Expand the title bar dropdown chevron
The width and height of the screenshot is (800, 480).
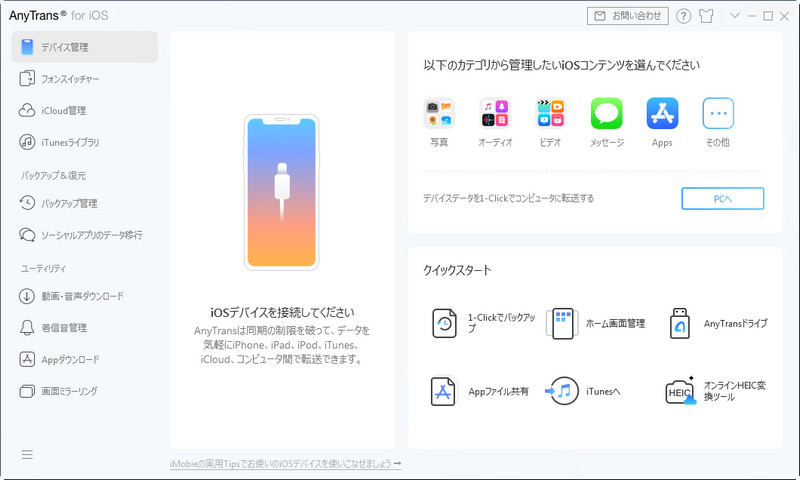(735, 16)
